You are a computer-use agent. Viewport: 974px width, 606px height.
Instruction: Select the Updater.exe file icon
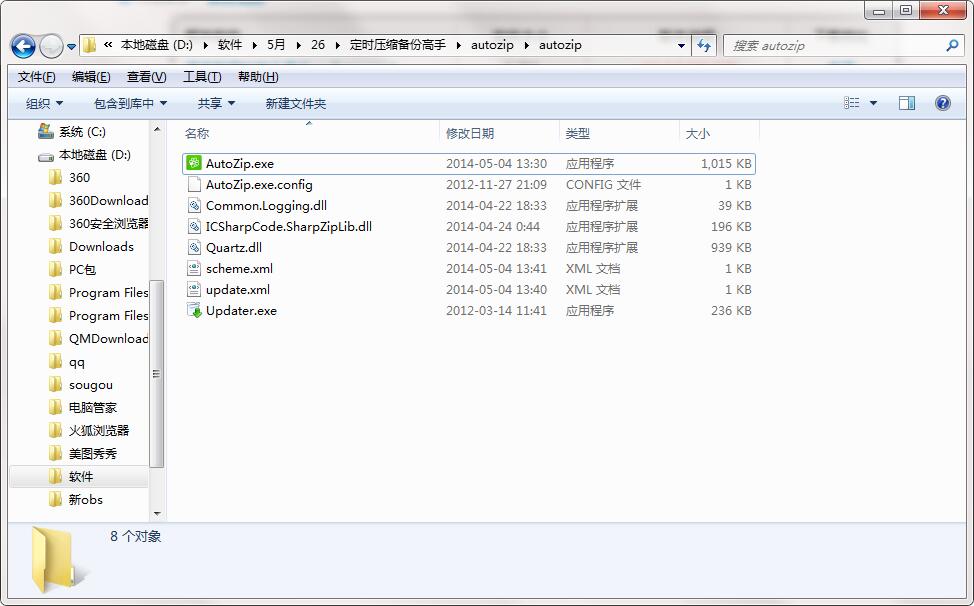click(194, 311)
